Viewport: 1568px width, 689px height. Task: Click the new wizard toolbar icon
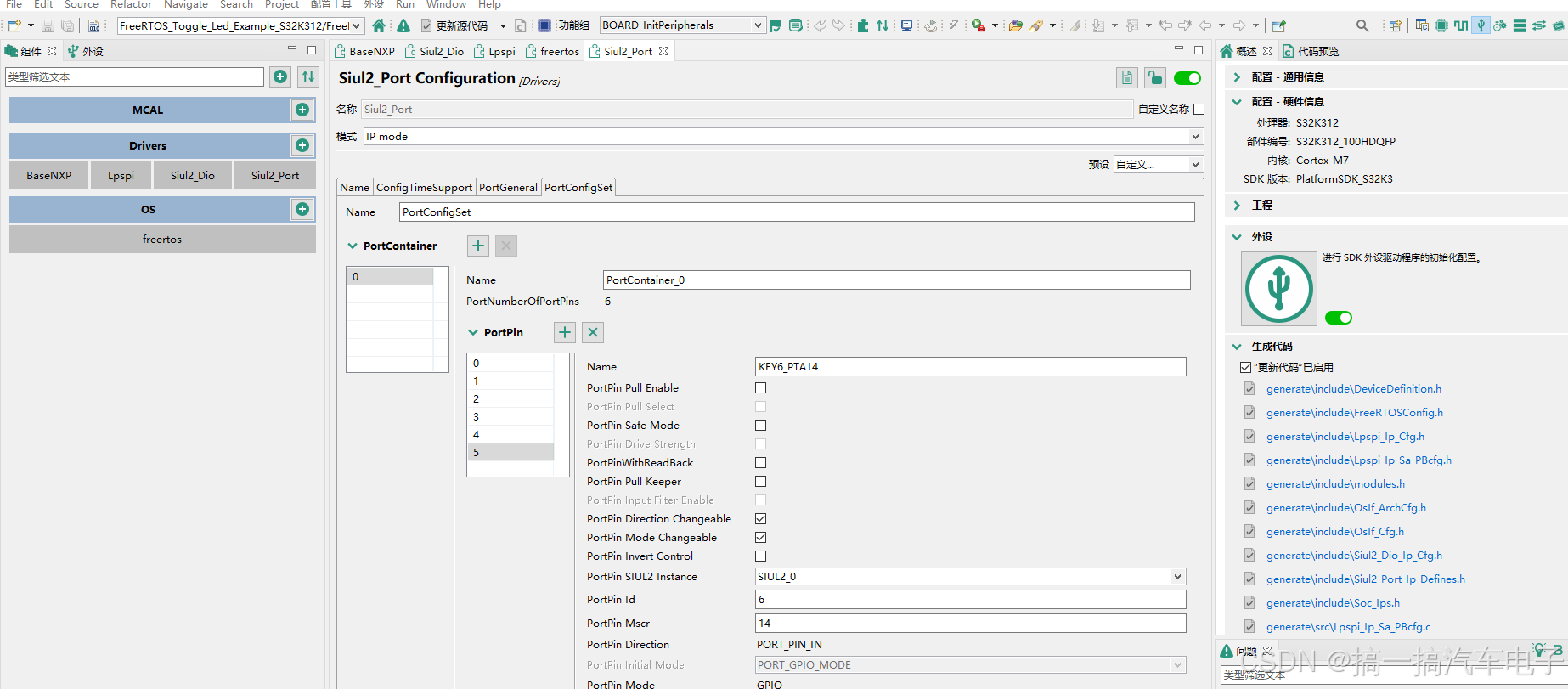pos(14,25)
